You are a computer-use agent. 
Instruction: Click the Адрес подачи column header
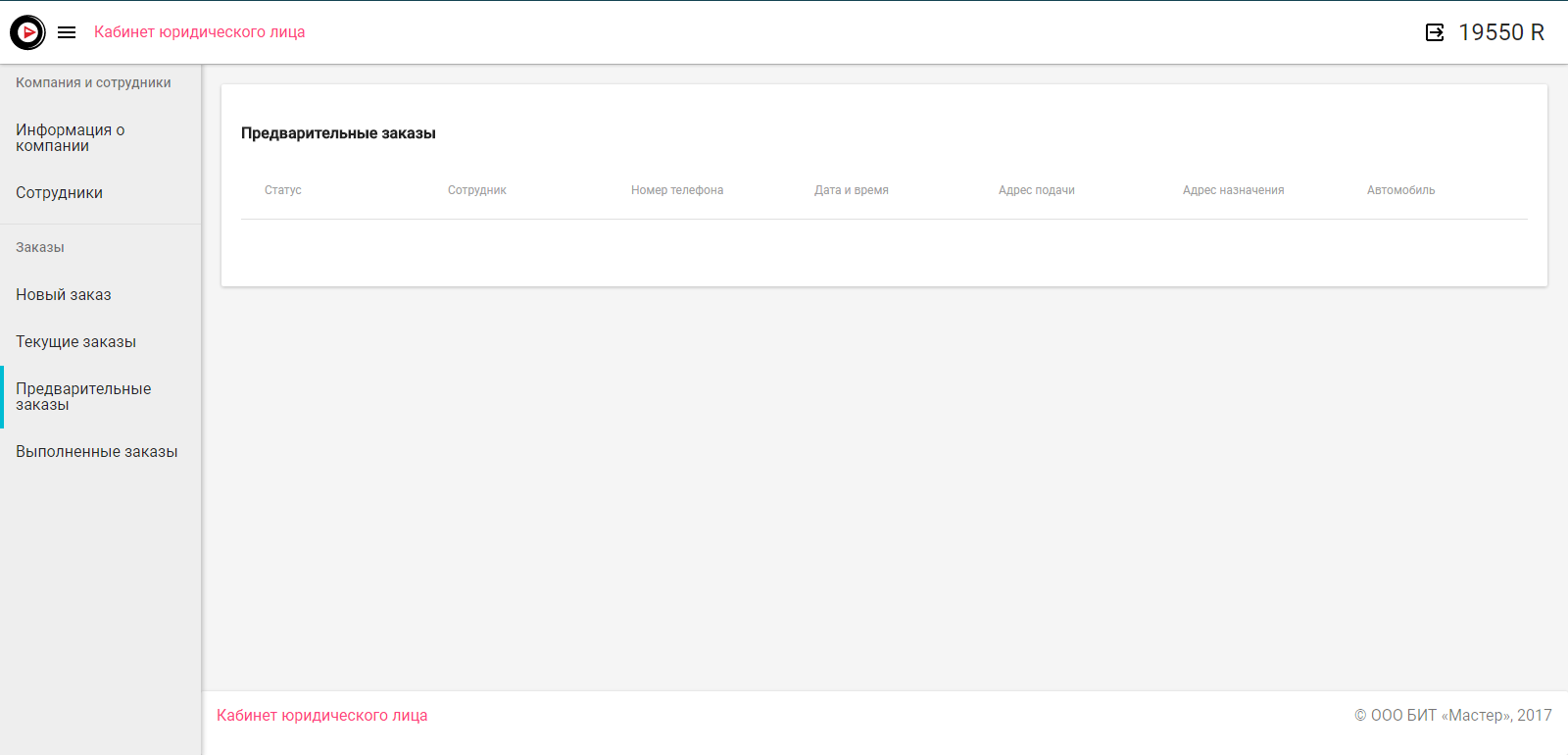tap(1037, 190)
